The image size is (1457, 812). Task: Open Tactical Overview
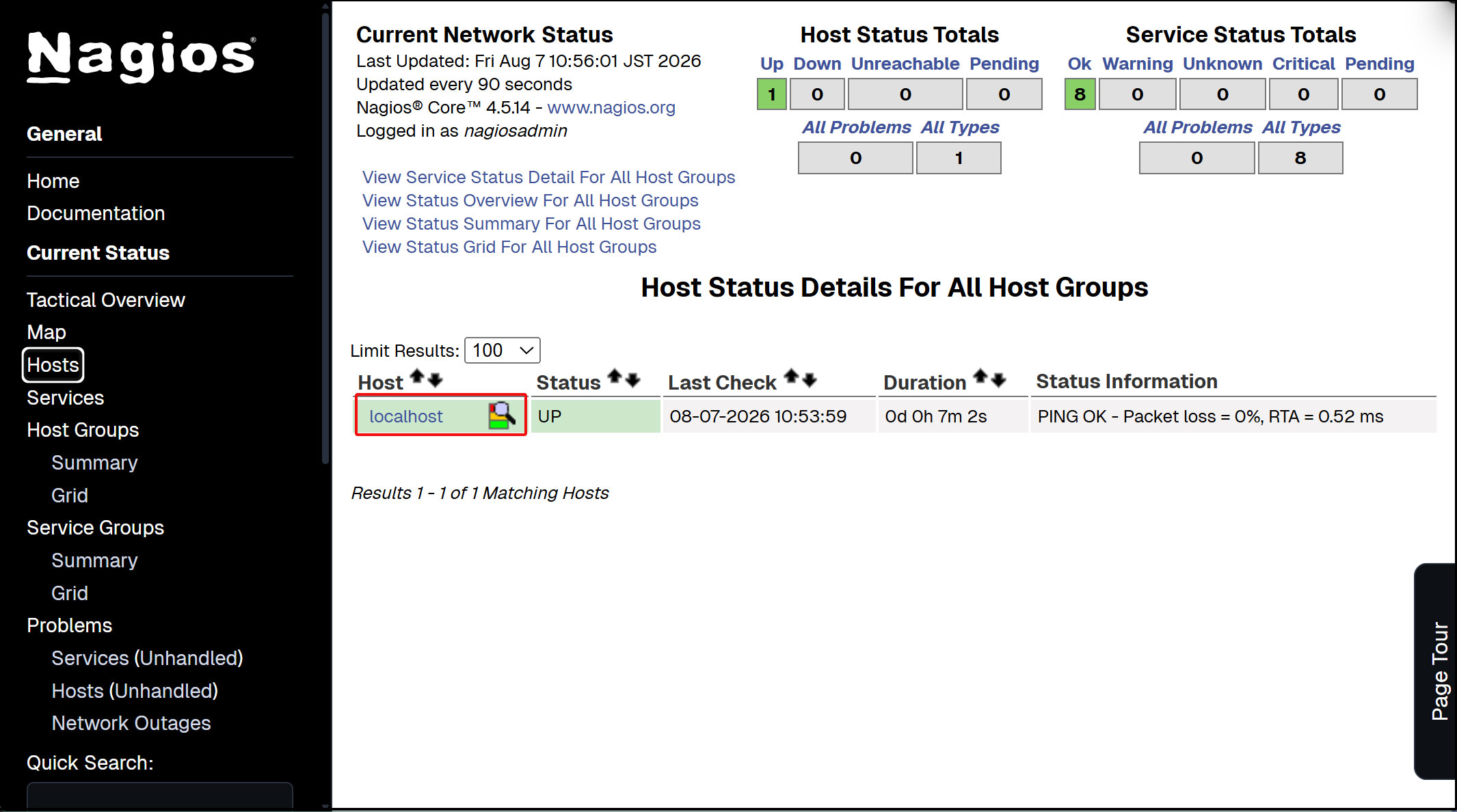pyautogui.click(x=106, y=300)
